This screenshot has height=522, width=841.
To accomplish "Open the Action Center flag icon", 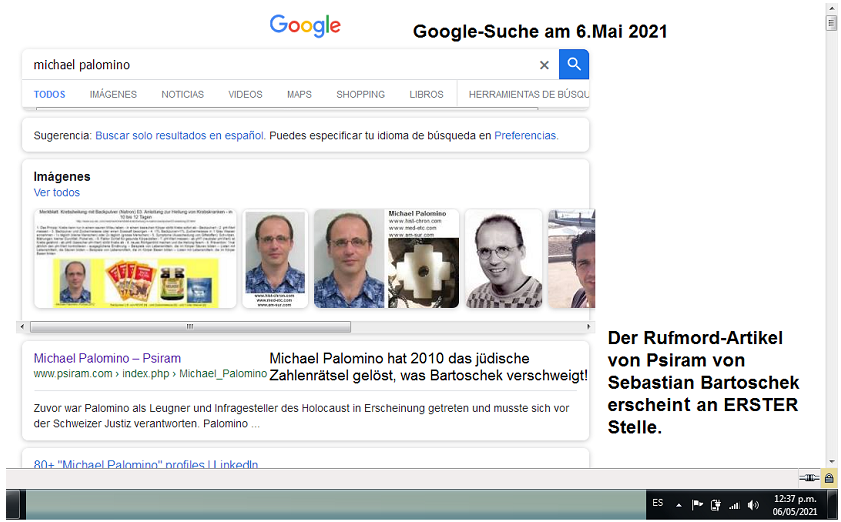I will pyautogui.click(x=698, y=505).
